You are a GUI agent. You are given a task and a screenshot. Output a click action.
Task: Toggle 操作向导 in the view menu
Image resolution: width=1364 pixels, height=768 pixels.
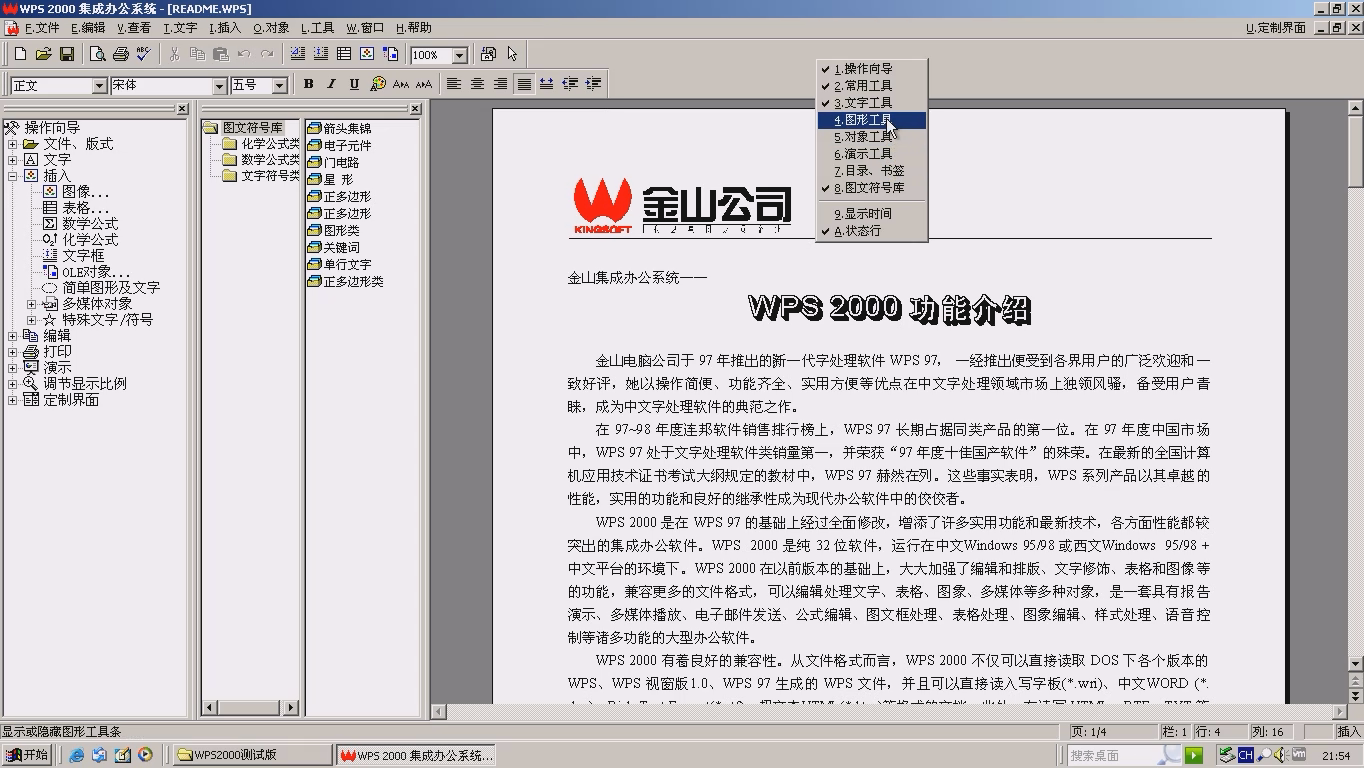pos(872,69)
